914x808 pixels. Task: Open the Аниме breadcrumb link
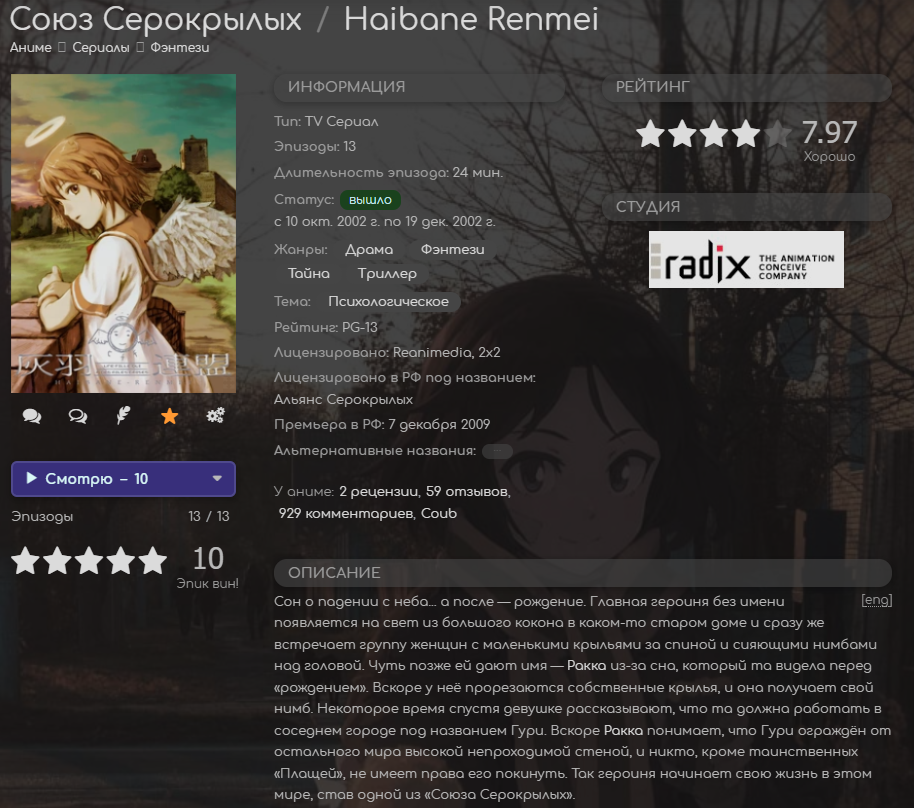pos(31,48)
